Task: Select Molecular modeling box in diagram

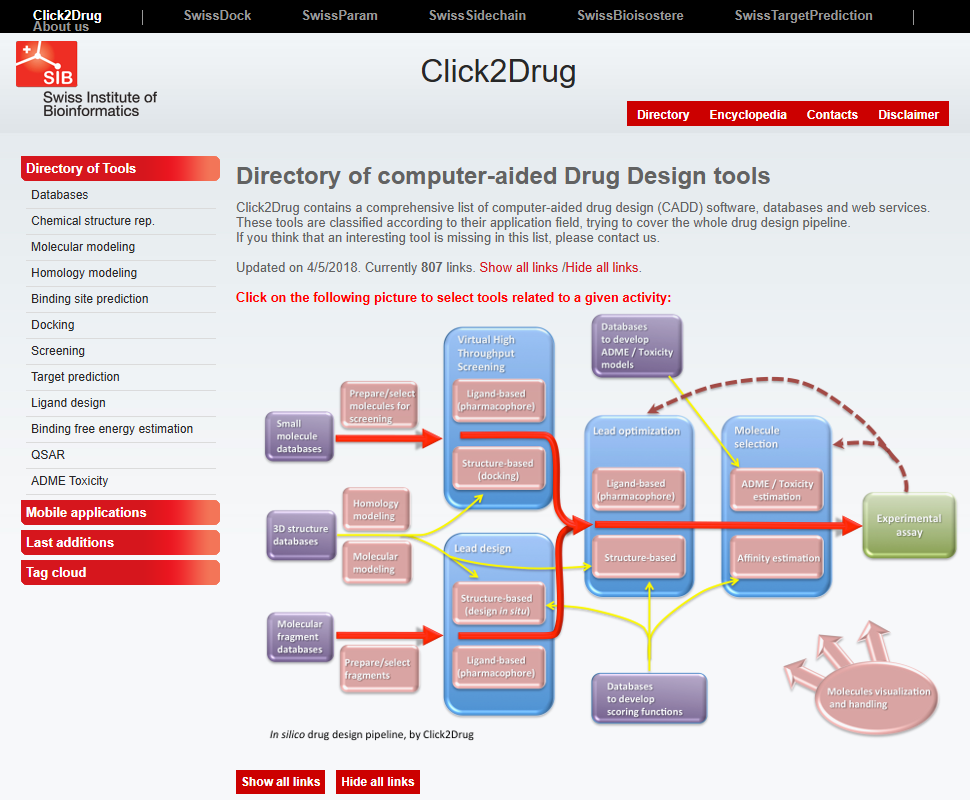Action: [x=376, y=562]
